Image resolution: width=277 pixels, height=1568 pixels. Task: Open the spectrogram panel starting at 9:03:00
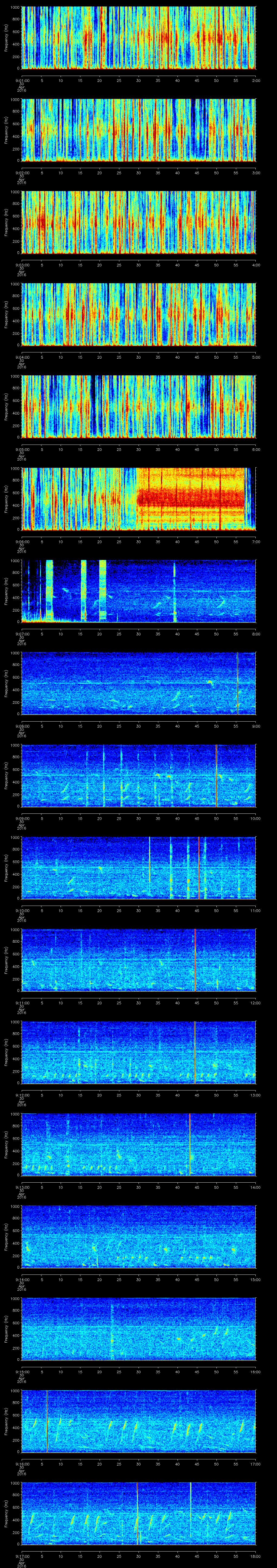click(139, 222)
